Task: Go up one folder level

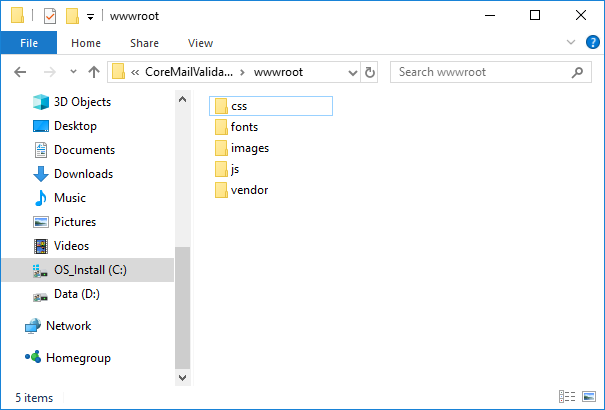Action: point(93,72)
